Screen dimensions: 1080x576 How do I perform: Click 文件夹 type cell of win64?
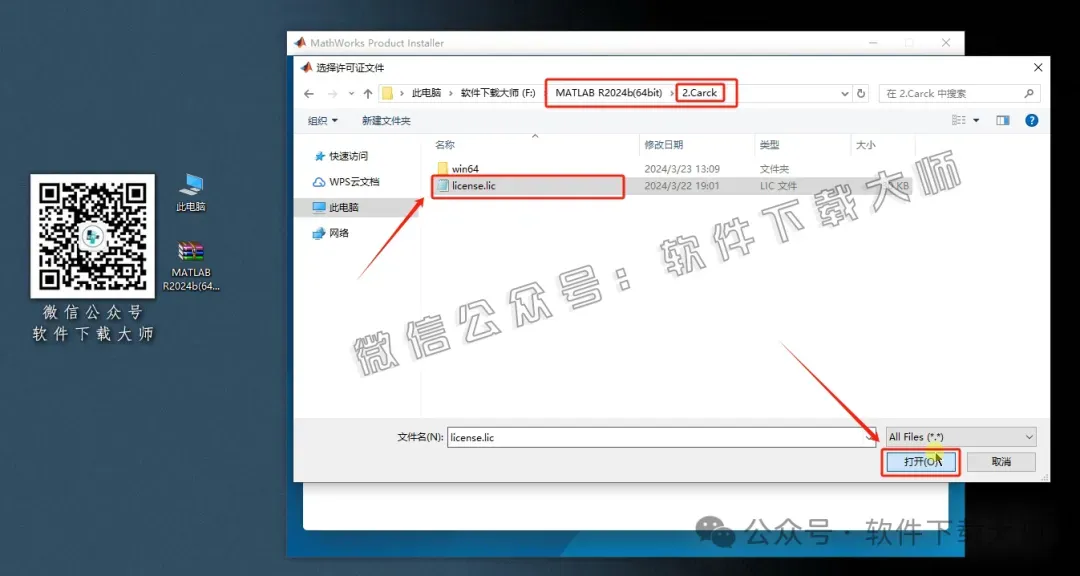pos(774,168)
